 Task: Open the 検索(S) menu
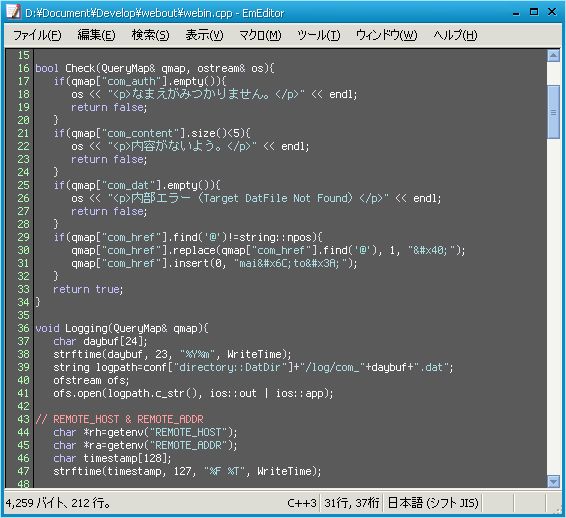(150, 35)
